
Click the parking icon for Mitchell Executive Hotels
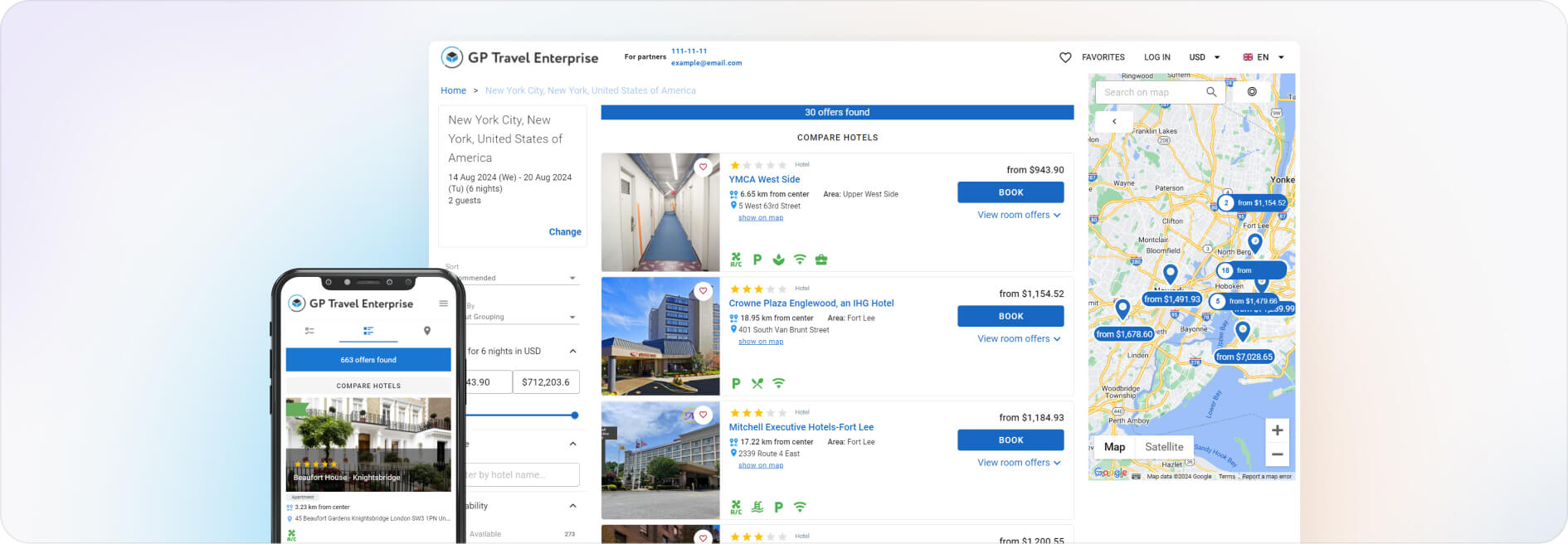click(778, 507)
